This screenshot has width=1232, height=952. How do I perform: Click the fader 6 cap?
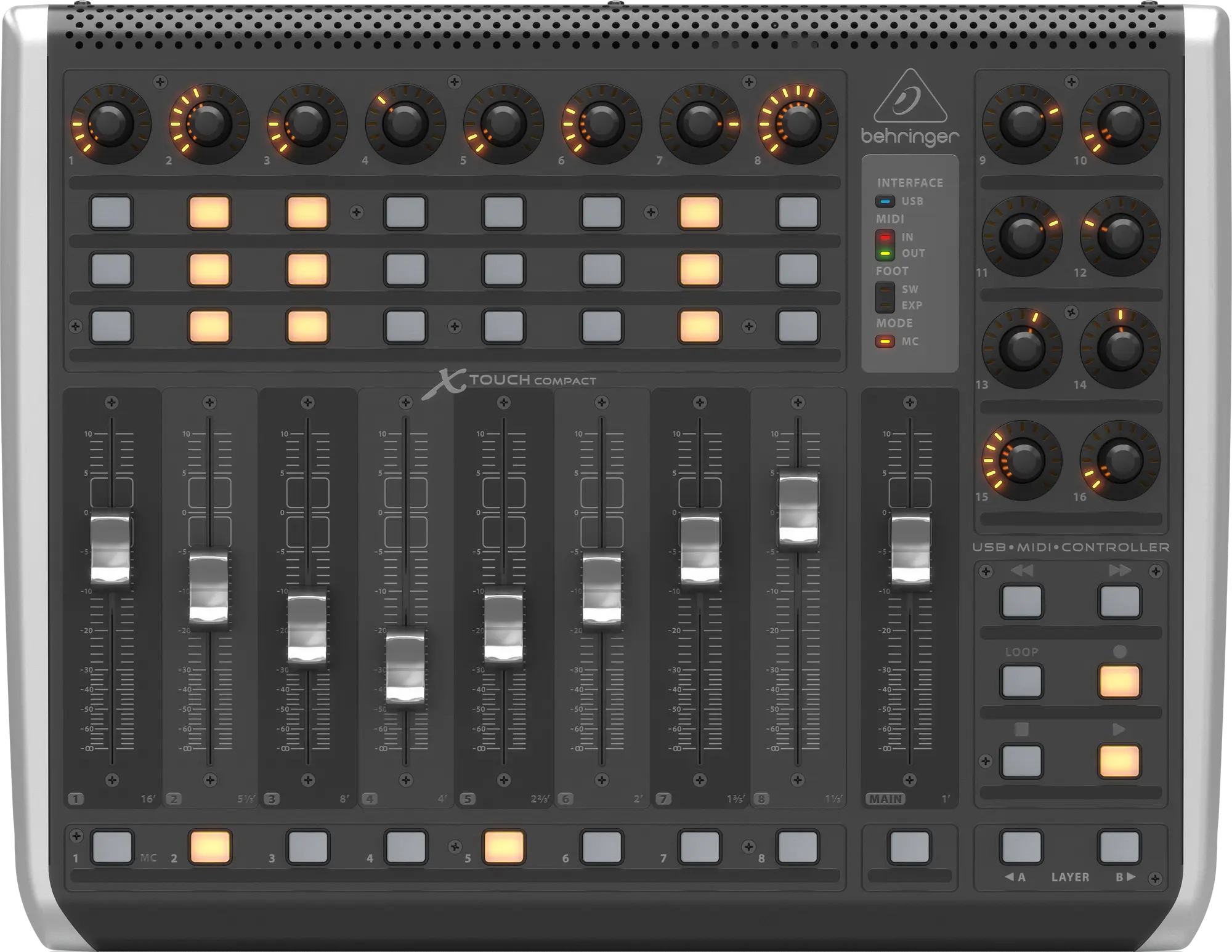[x=601, y=589]
